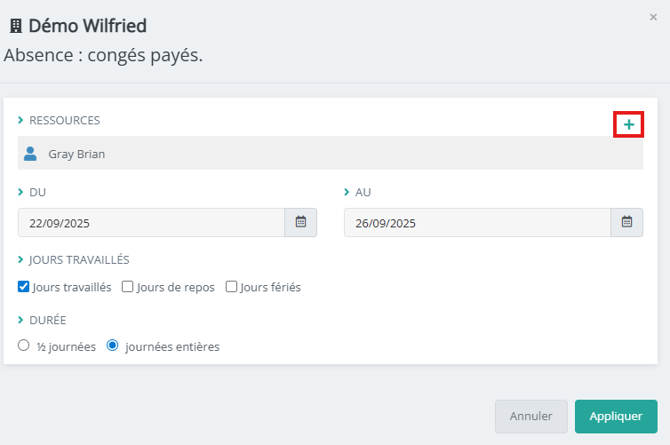Collapse the DURÉE section chevron
This screenshot has width=670, height=445.
point(21,320)
